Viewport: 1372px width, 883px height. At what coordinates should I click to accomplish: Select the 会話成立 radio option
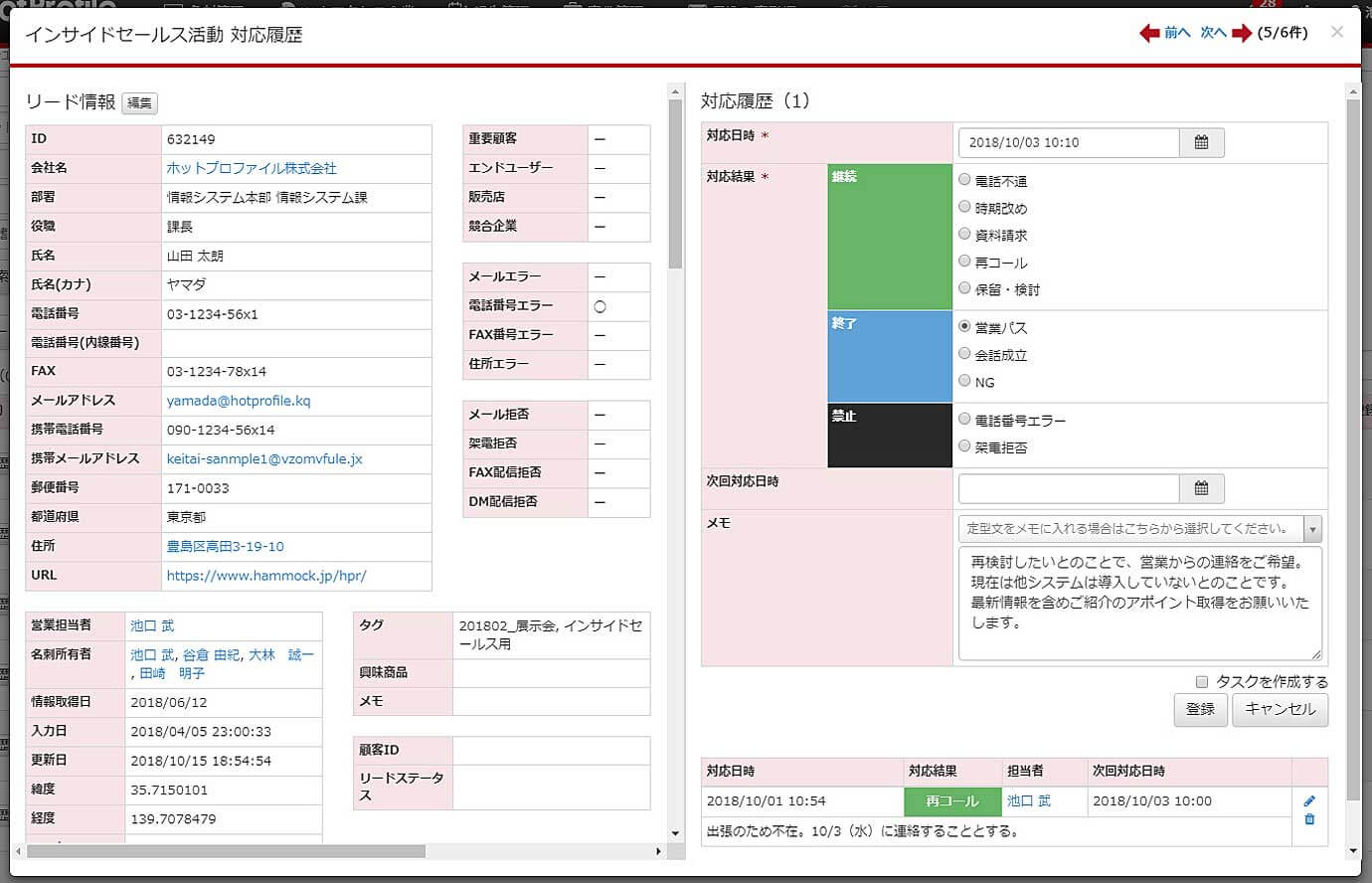(x=964, y=354)
